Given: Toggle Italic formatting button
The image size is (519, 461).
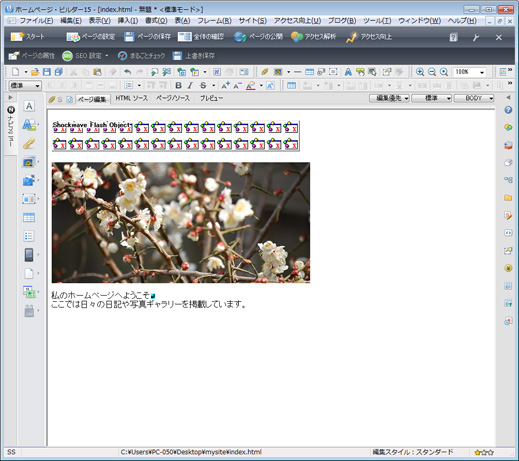Looking at the screenshot, I should (190, 86).
